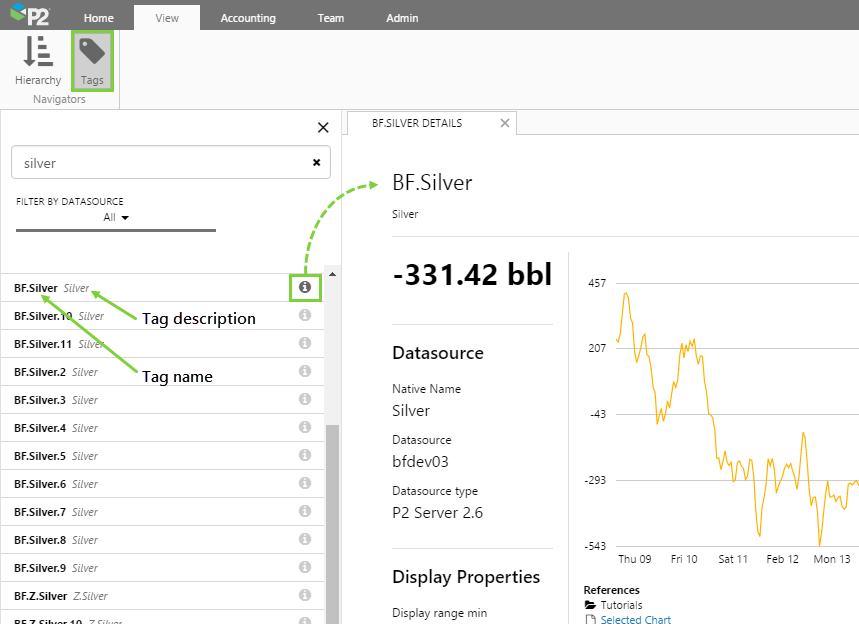Expand the Filter by Datasource dropdown
The image size is (859, 624).
click(117, 217)
